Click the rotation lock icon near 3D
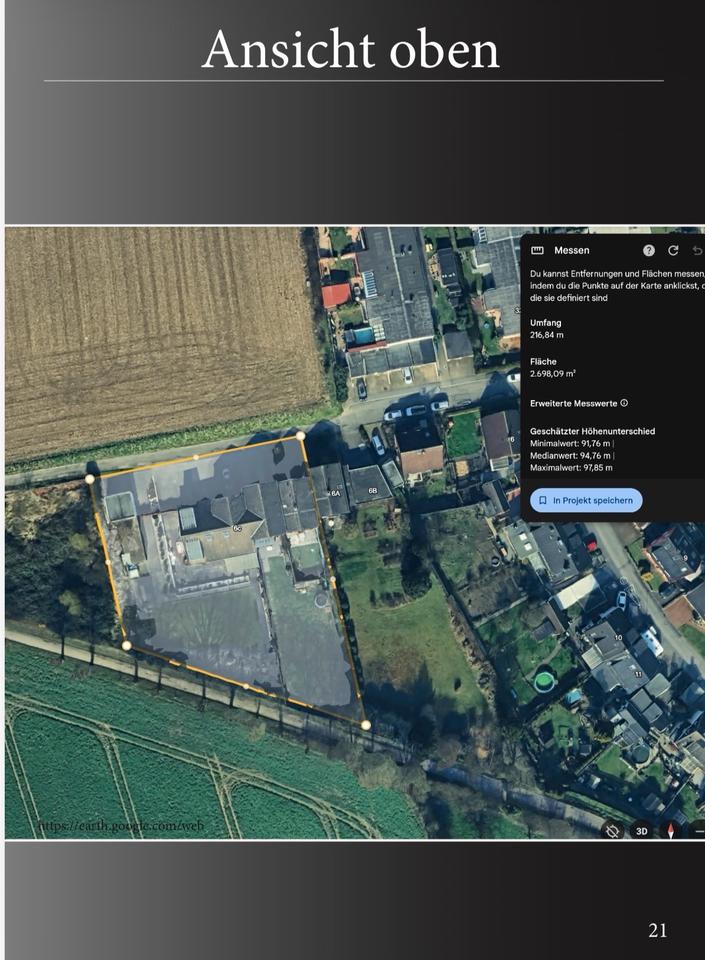 pos(612,830)
